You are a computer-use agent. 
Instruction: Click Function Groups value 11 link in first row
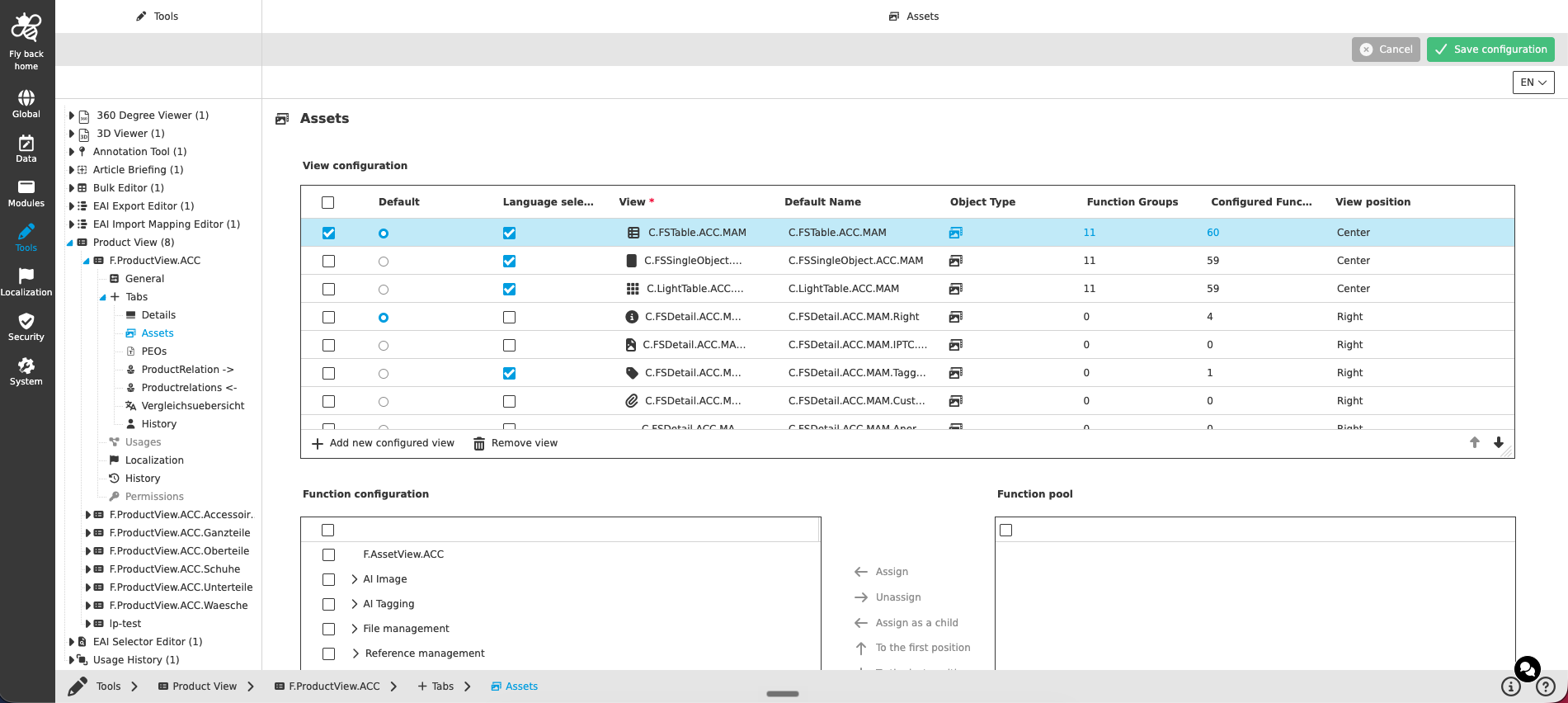coord(1090,233)
